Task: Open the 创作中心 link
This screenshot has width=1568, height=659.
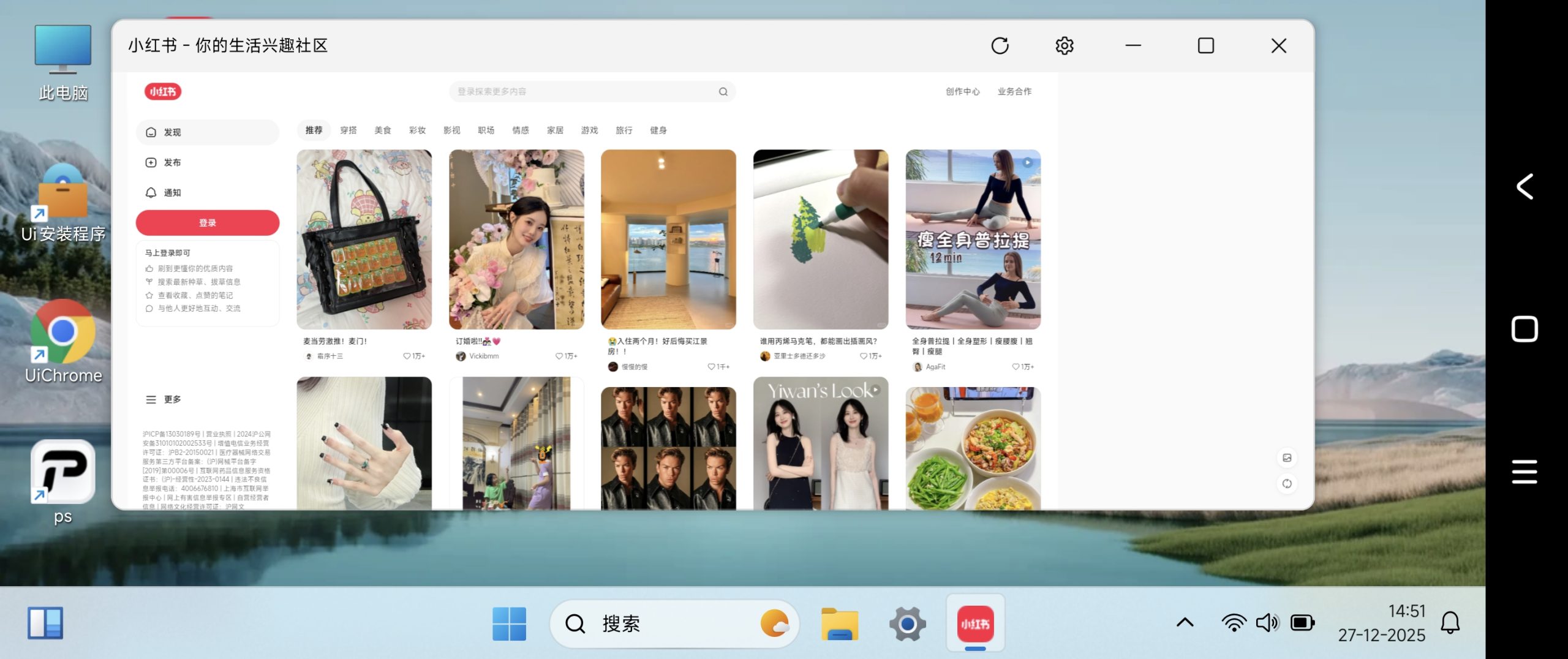Action: click(x=962, y=92)
